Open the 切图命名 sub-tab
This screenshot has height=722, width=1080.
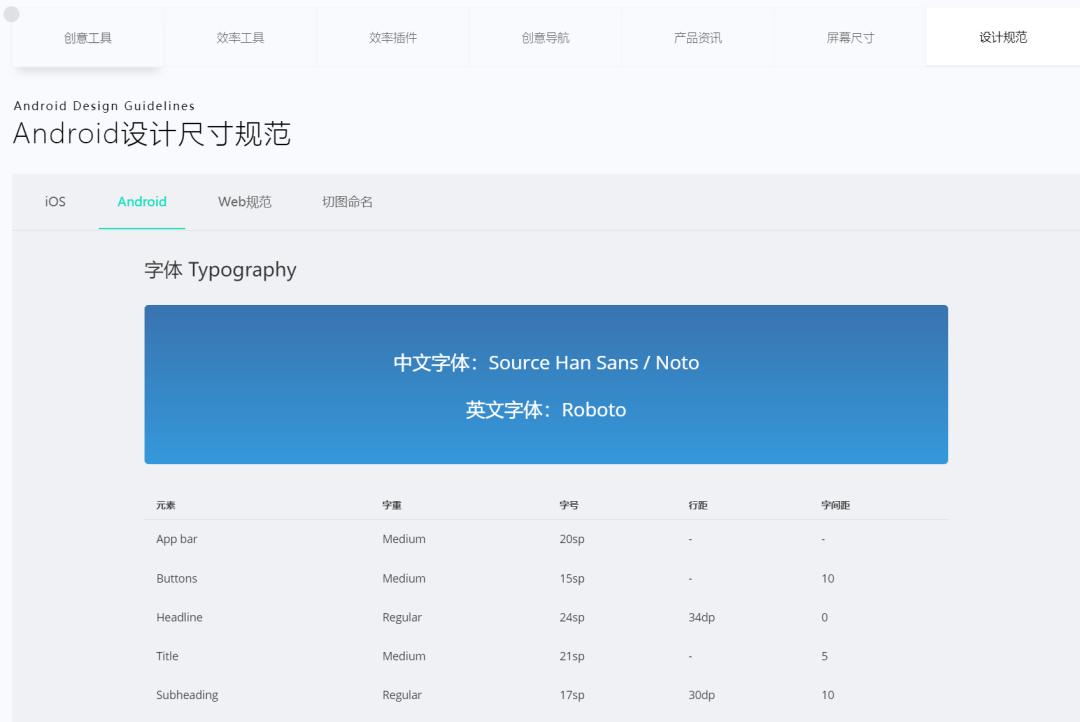coord(347,202)
